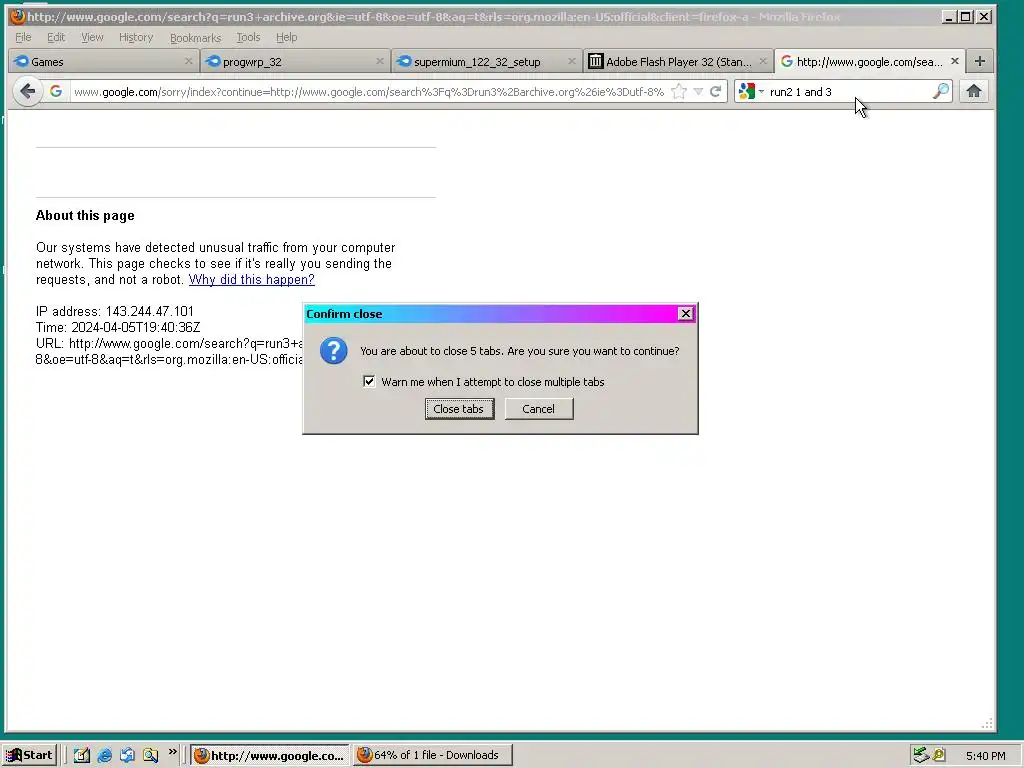Open the '64% of 1 file - Downloads' taskbar window

pyautogui.click(x=433, y=755)
